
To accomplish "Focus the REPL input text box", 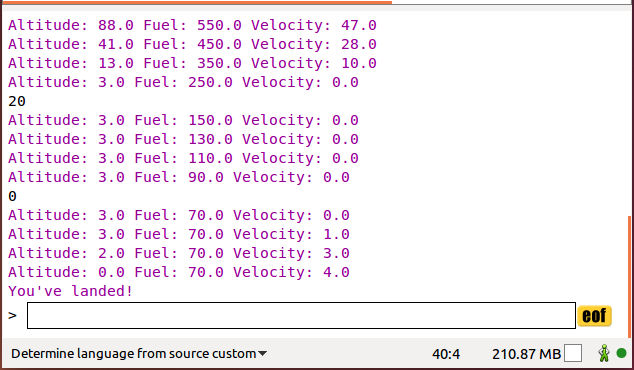I will (x=301, y=315).
